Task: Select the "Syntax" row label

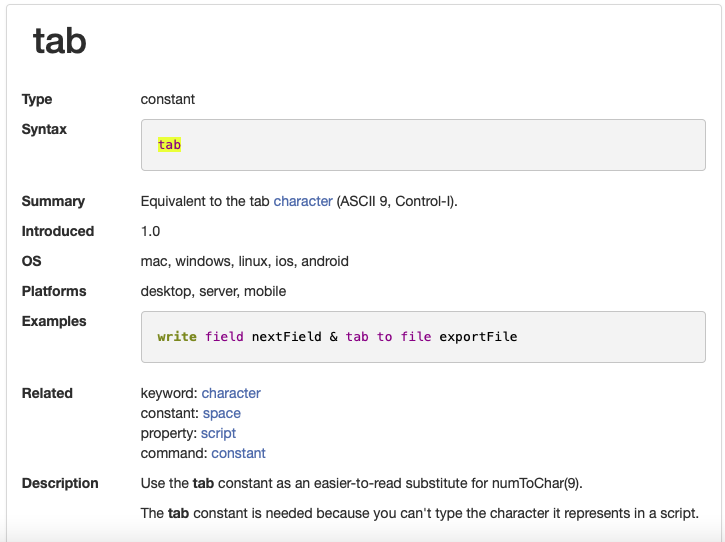Action: click(44, 129)
